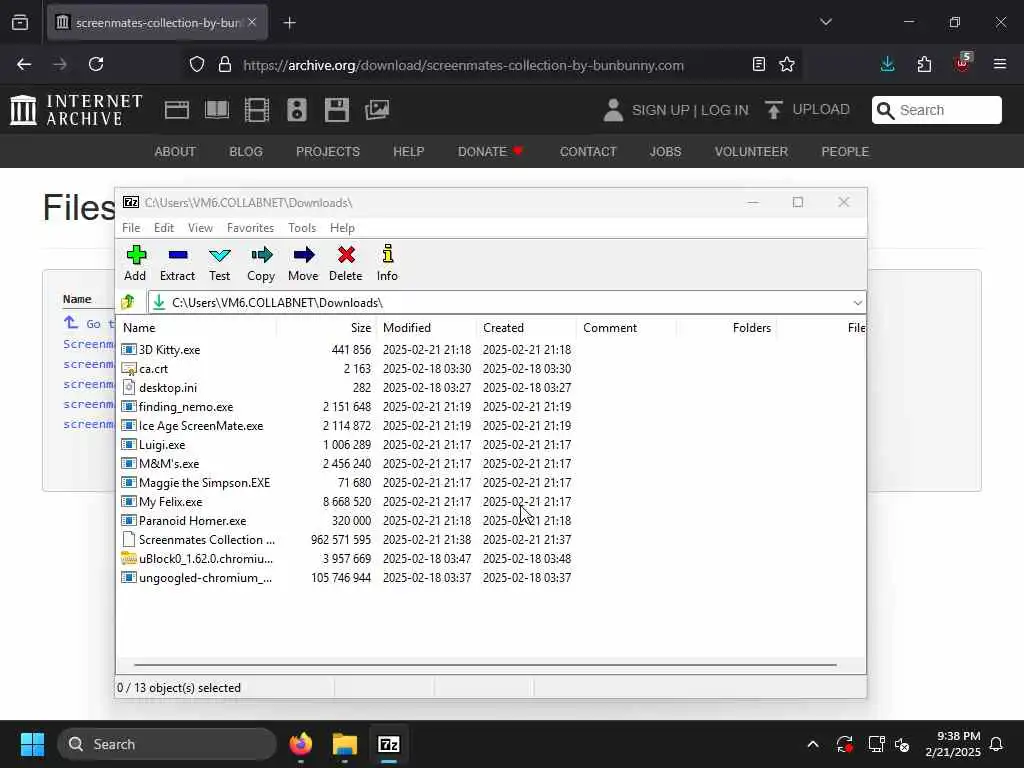The height and width of the screenshot is (768, 1024).
Task: Click the Firefox URL address bar
Action: click(x=463, y=65)
